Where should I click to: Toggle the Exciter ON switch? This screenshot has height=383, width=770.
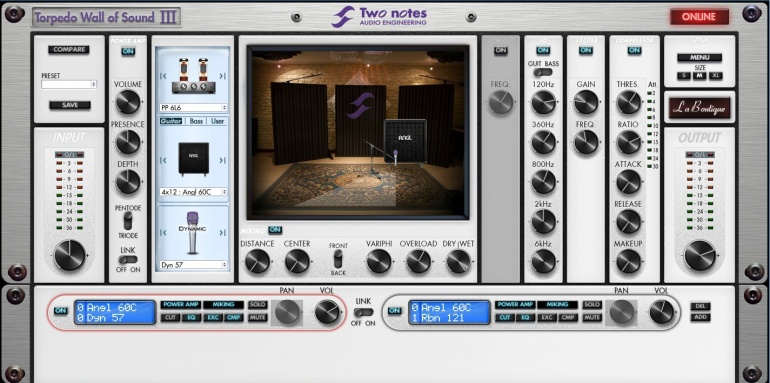pos(585,50)
